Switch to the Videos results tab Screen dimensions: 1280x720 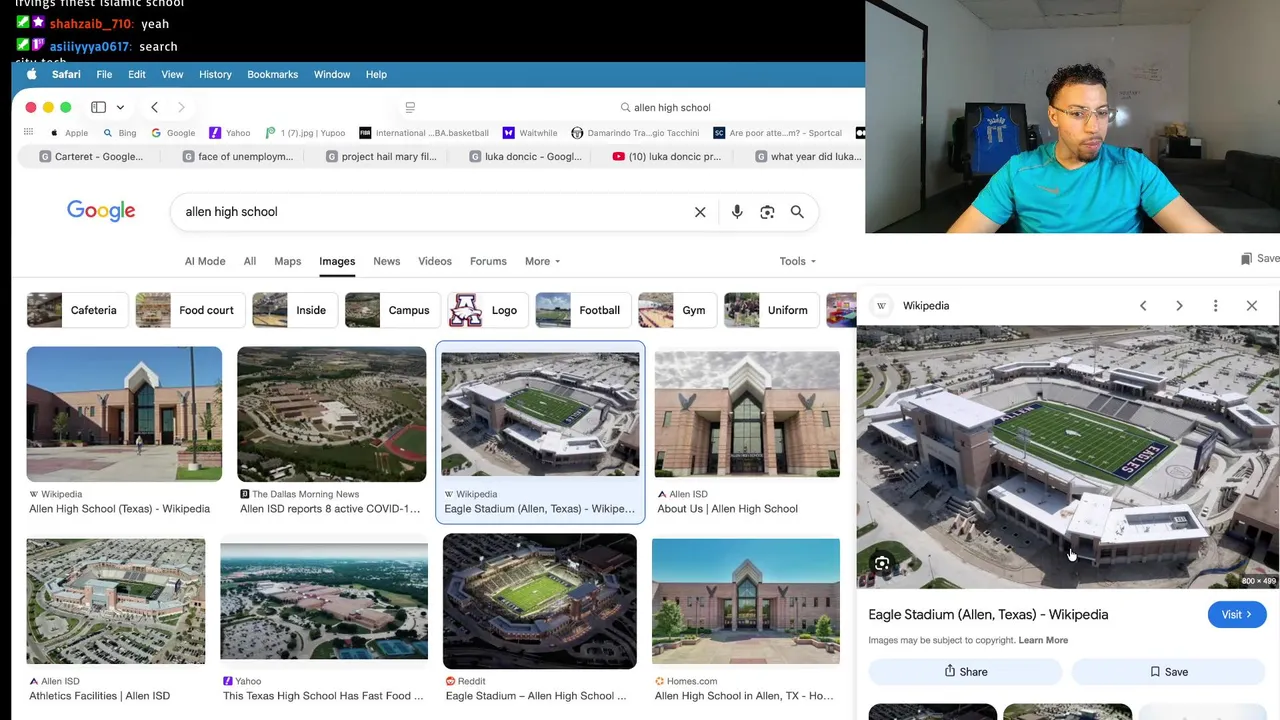click(435, 261)
